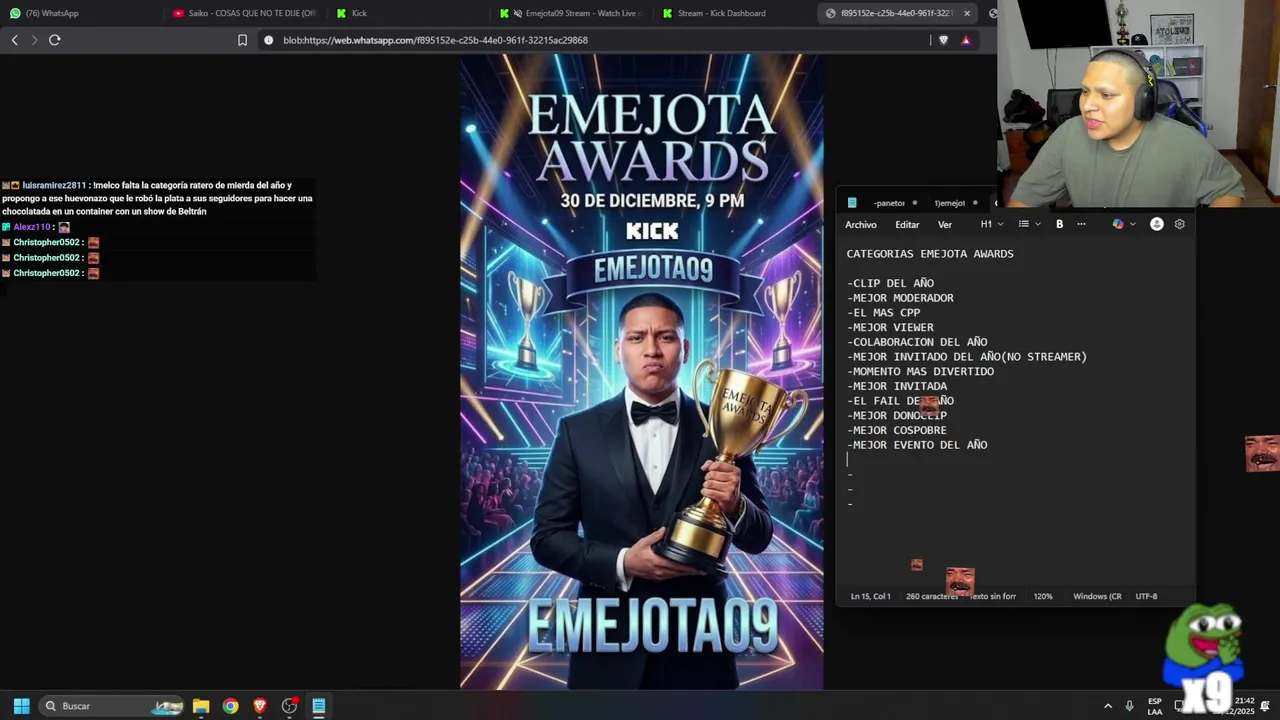
Task: Click Alexz110 username in chat
Action: click(32, 227)
